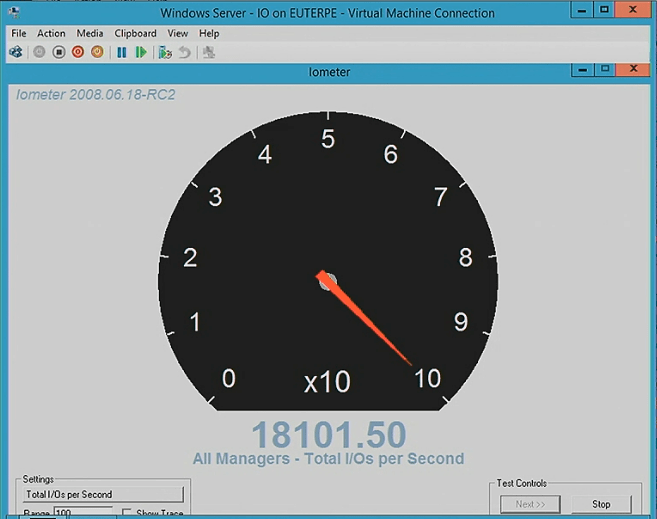657x519 pixels.
Task: Click the Iometer 2008.06.18-RC2 version text
Action: point(96,95)
